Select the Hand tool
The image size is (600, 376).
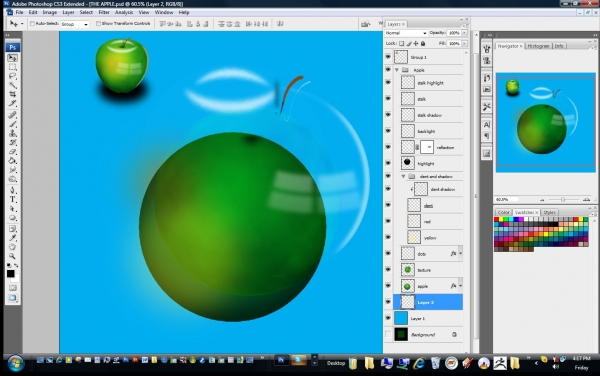click(13, 247)
